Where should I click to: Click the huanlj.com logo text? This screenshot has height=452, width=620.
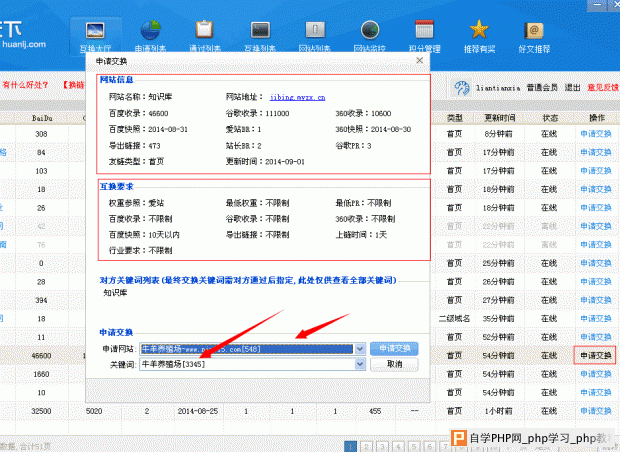(x=24, y=44)
